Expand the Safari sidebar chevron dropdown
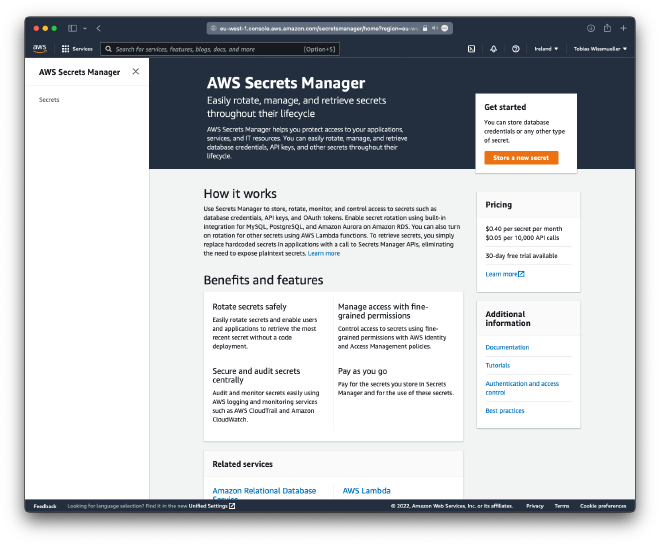This screenshot has width=660, height=545. [84, 28]
